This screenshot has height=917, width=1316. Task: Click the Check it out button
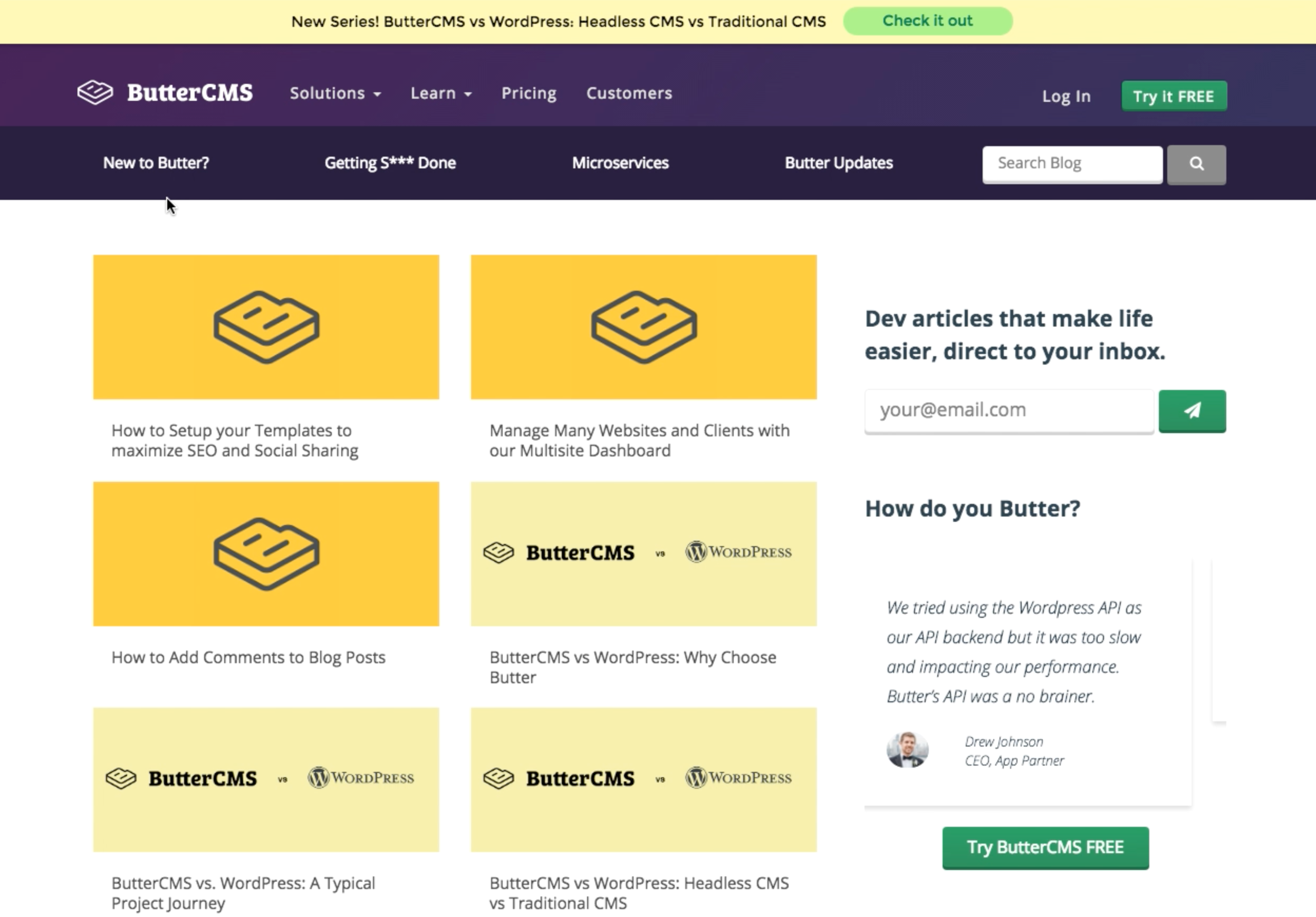tap(927, 21)
